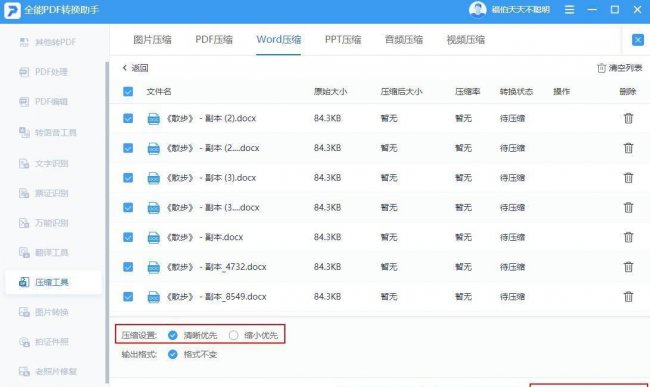Click the app logo in title bar

click(x=12, y=10)
